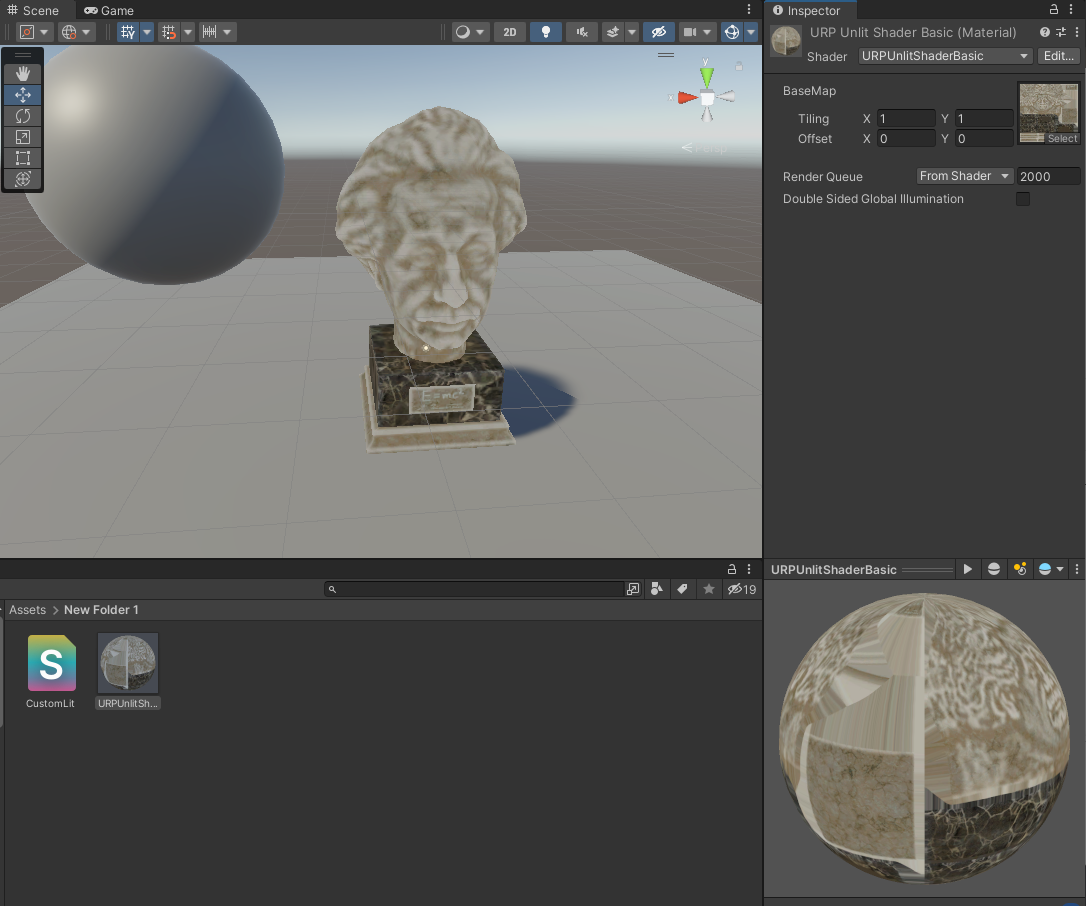Click New Folder 1 in breadcrumb

(x=101, y=610)
